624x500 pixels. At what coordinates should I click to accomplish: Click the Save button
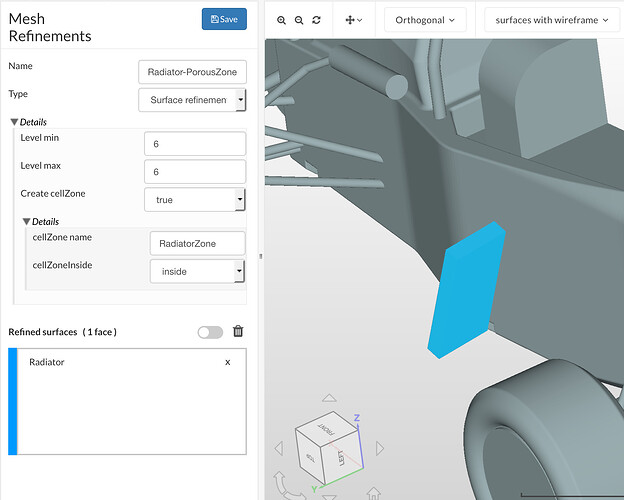click(224, 19)
